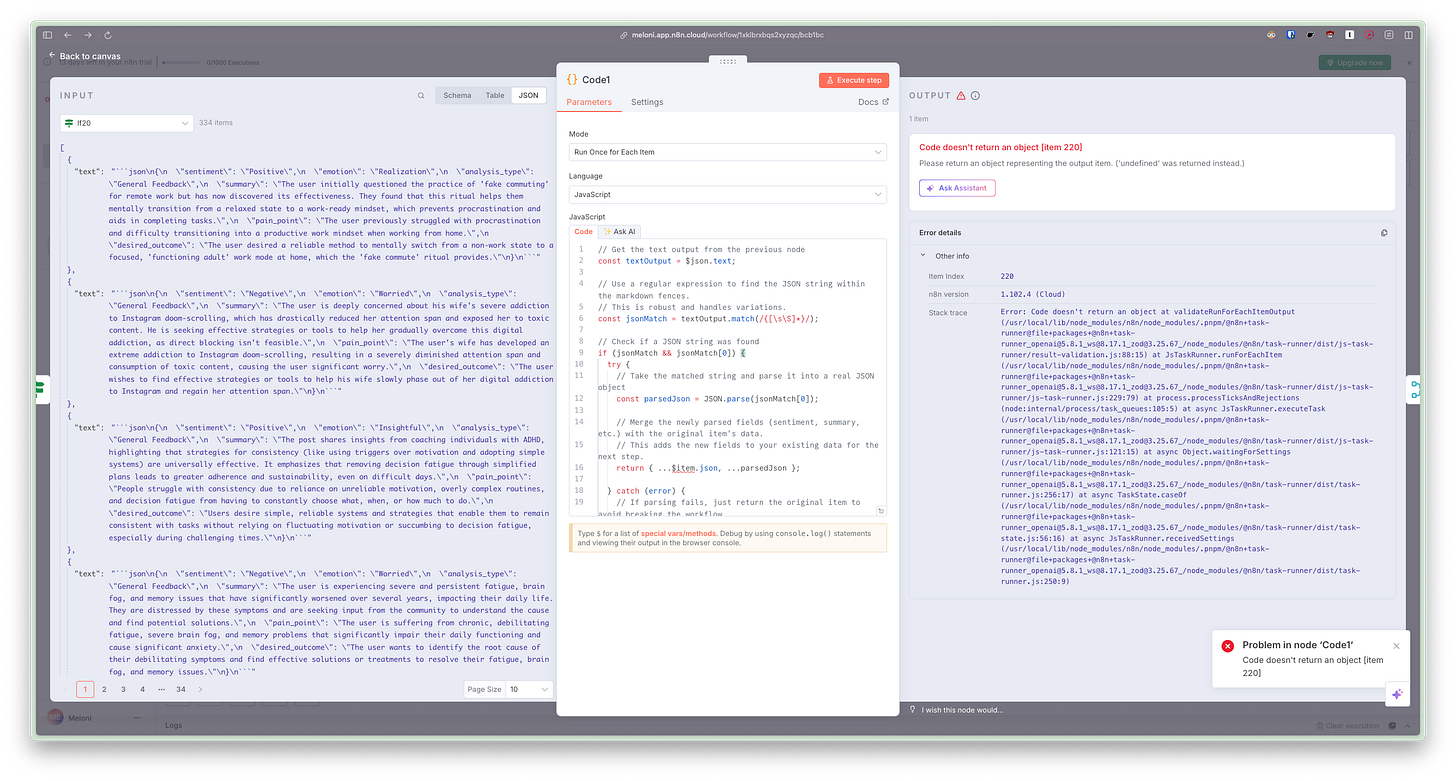Click the Code1 curly-braces node icon

pos(572,79)
